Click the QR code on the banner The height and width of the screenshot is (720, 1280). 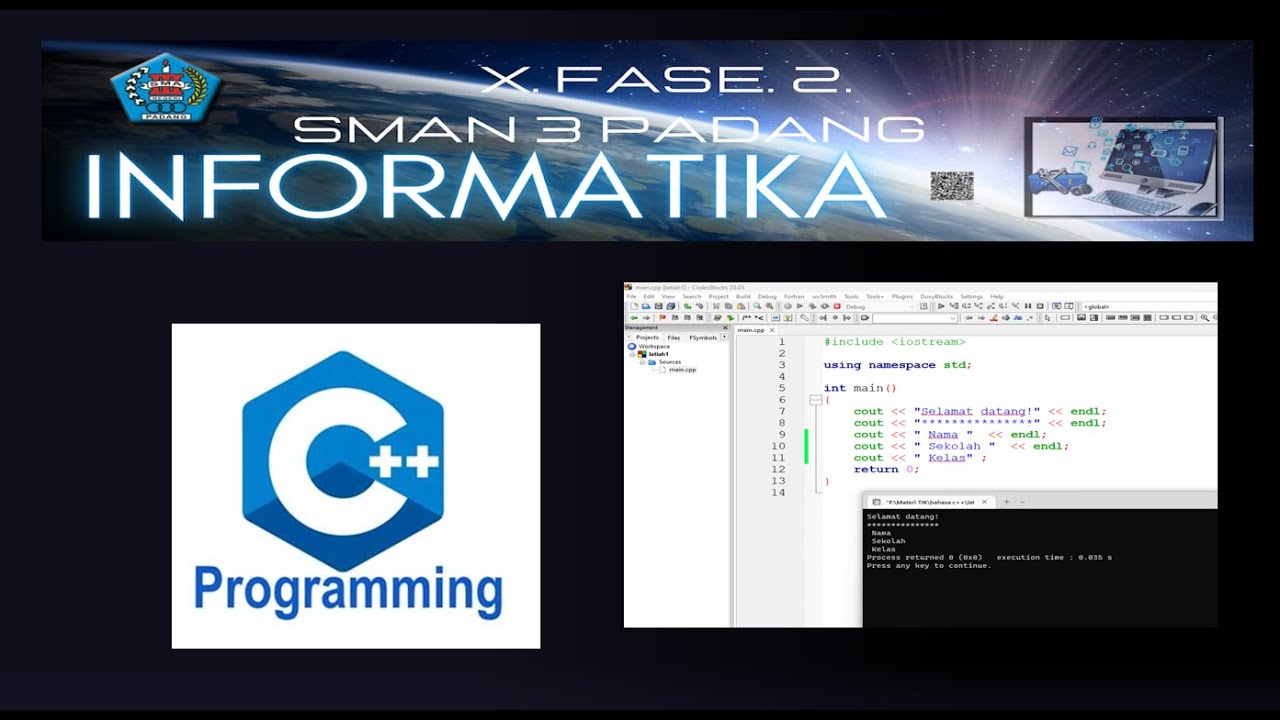coord(952,186)
